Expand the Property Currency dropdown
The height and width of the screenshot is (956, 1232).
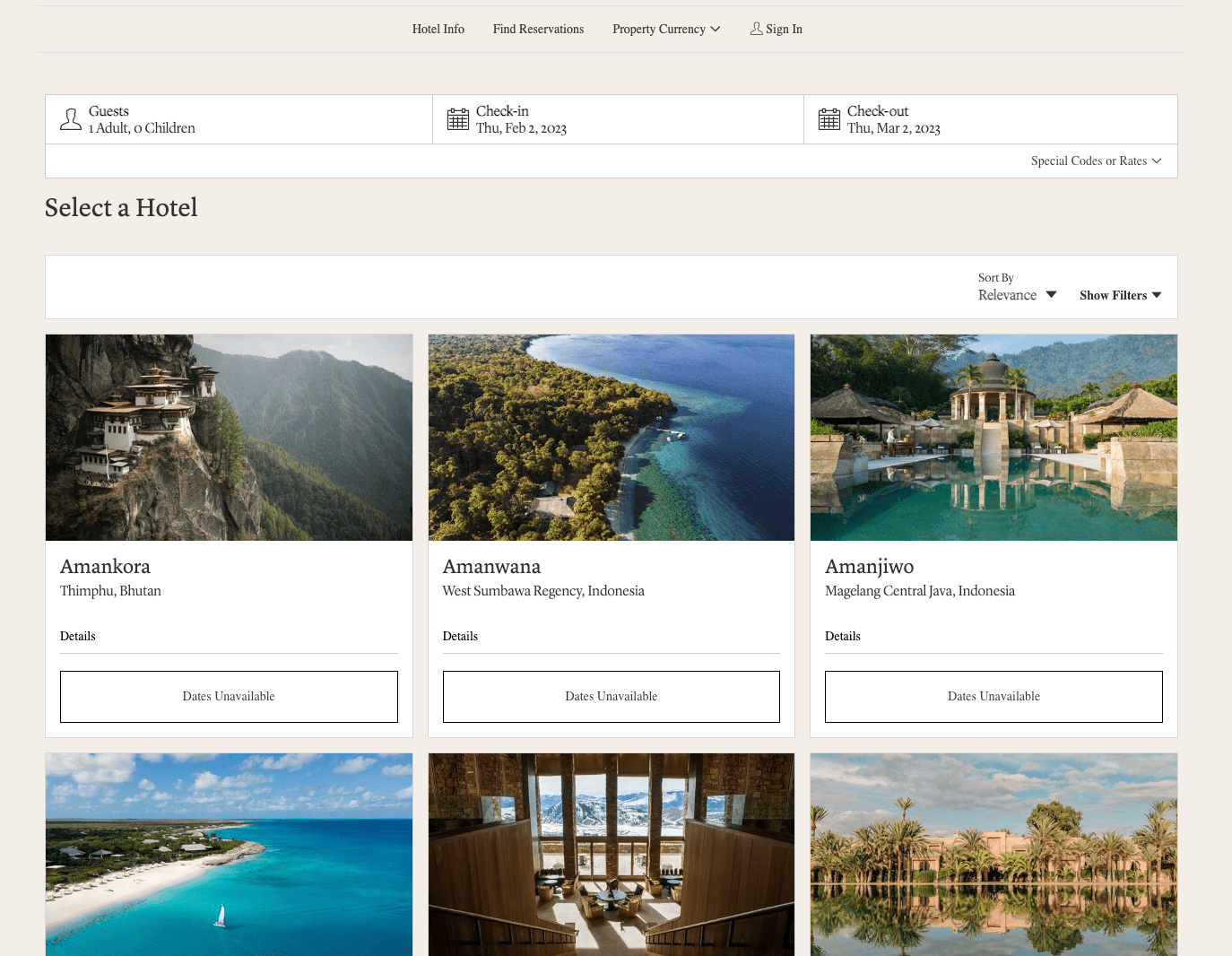coord(666,29)
